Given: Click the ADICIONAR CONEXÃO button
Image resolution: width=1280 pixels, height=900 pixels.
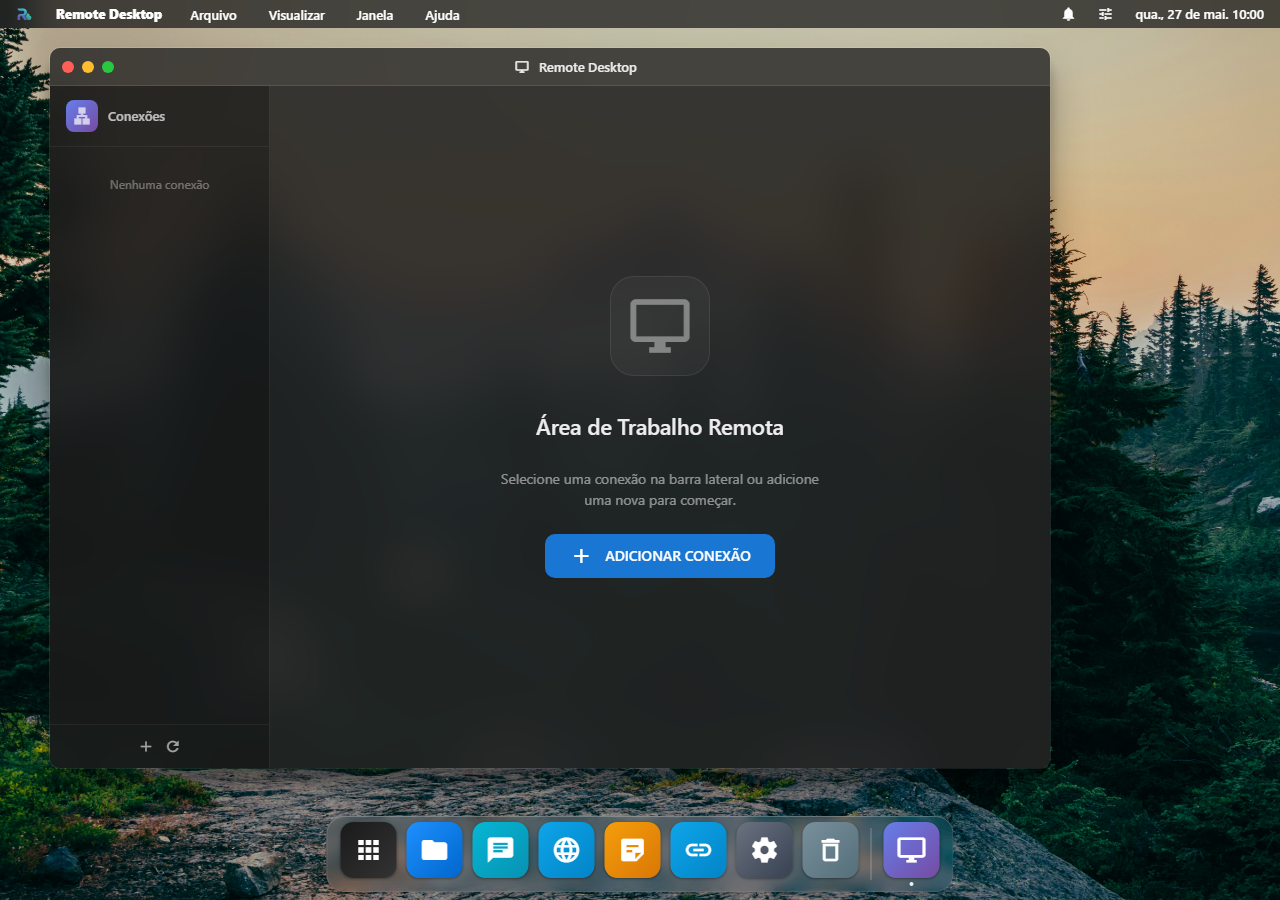Looking at the screenshot, I should coord(660,556).
